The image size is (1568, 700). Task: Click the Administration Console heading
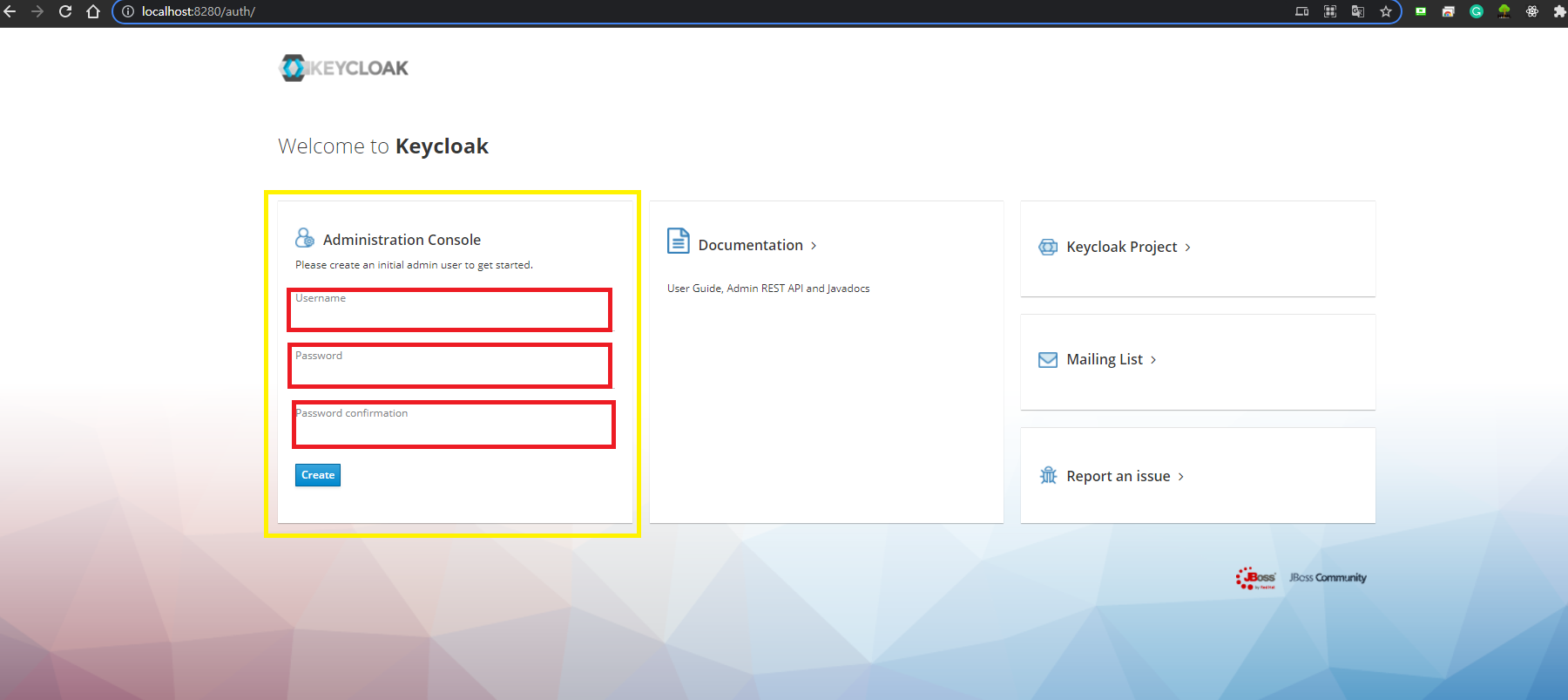[x=402, y=240]
